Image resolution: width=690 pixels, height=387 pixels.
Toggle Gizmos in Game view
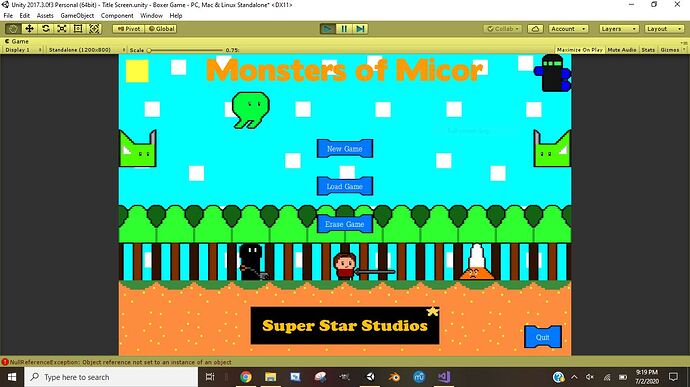(669, 50)
